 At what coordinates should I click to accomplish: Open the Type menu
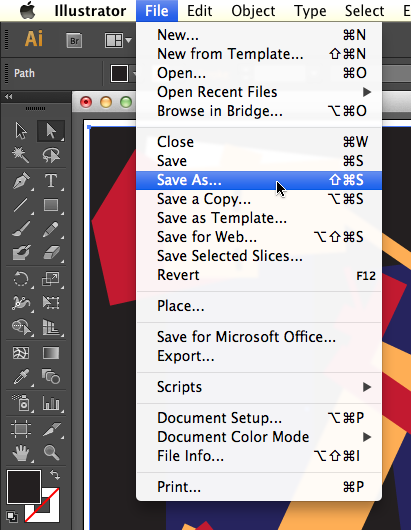coord(310,11)
